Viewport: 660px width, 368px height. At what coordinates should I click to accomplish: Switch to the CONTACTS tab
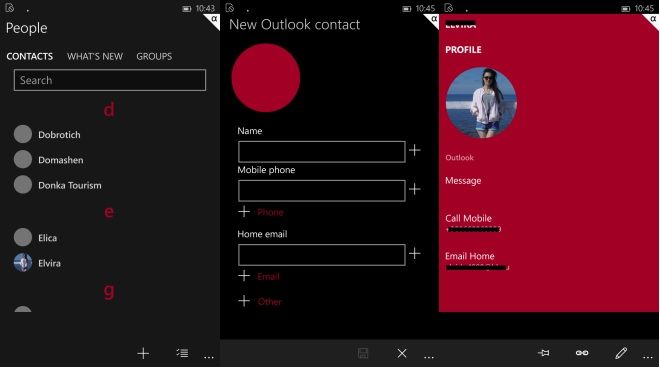point(29,56)
